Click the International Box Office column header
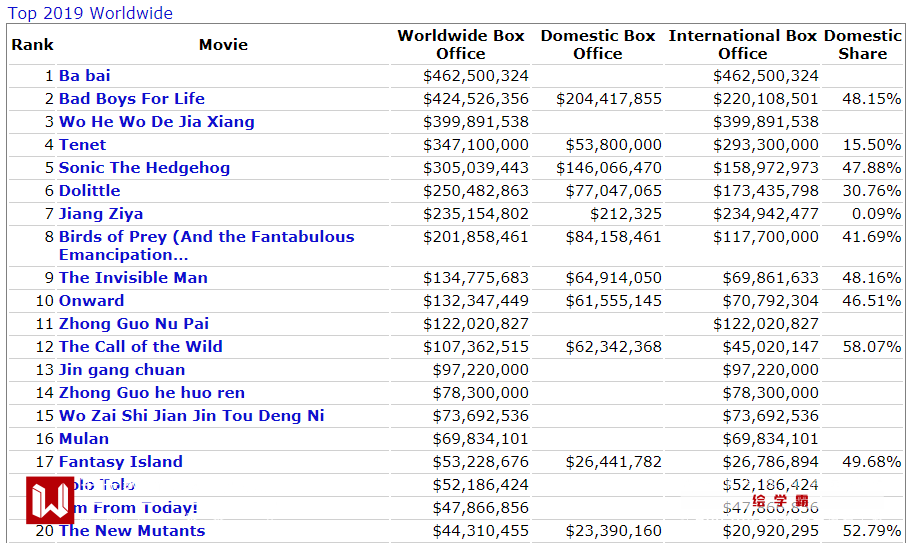910x543 pixels. (x=742, y=44)
